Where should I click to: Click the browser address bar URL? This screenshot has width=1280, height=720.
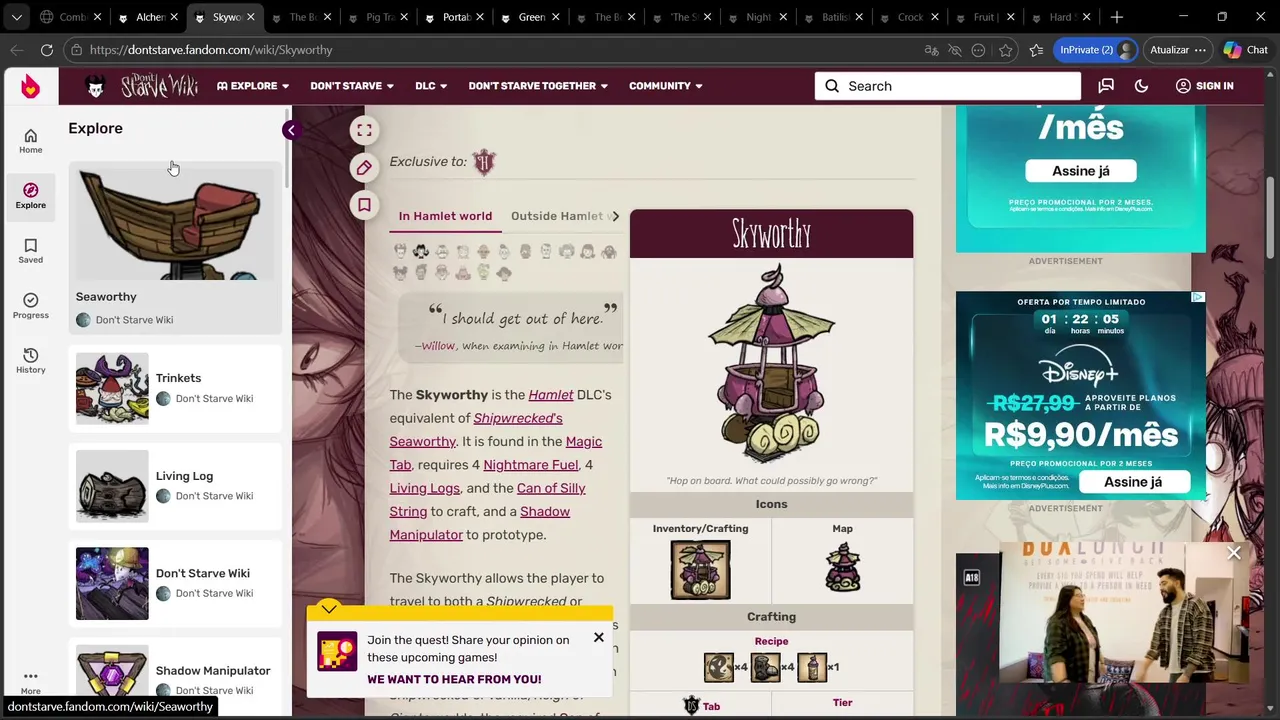(x=211, y=50)
